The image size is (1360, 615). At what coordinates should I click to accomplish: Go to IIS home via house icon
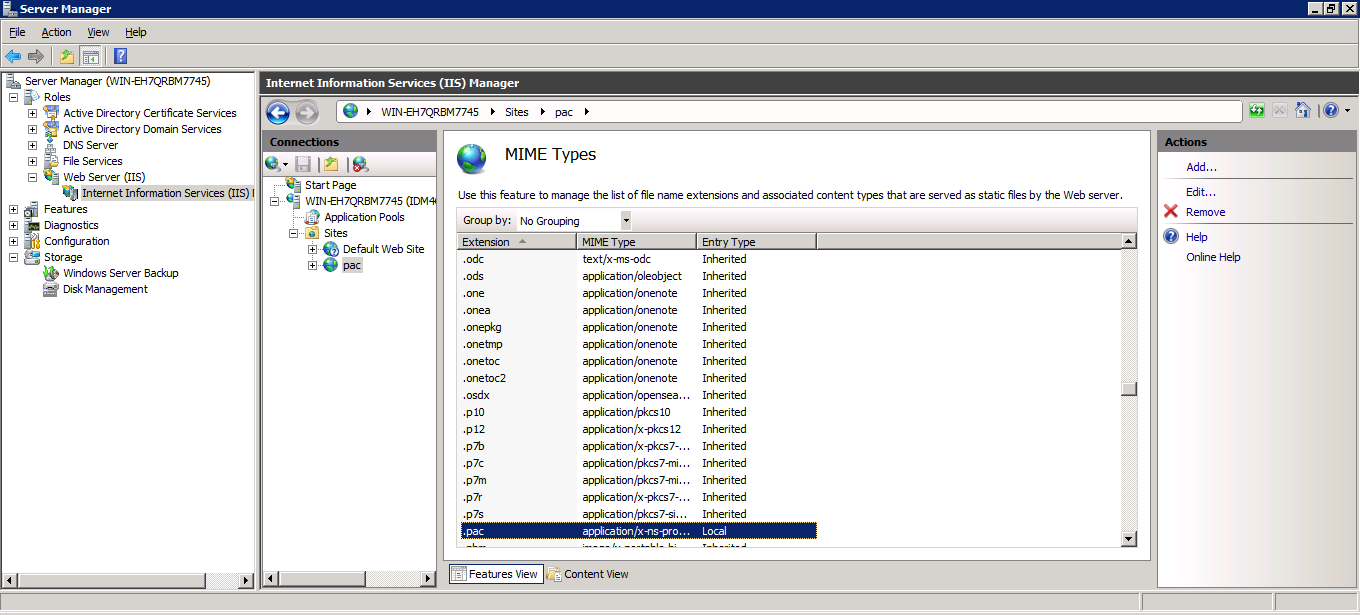[x=1302, y=111]
